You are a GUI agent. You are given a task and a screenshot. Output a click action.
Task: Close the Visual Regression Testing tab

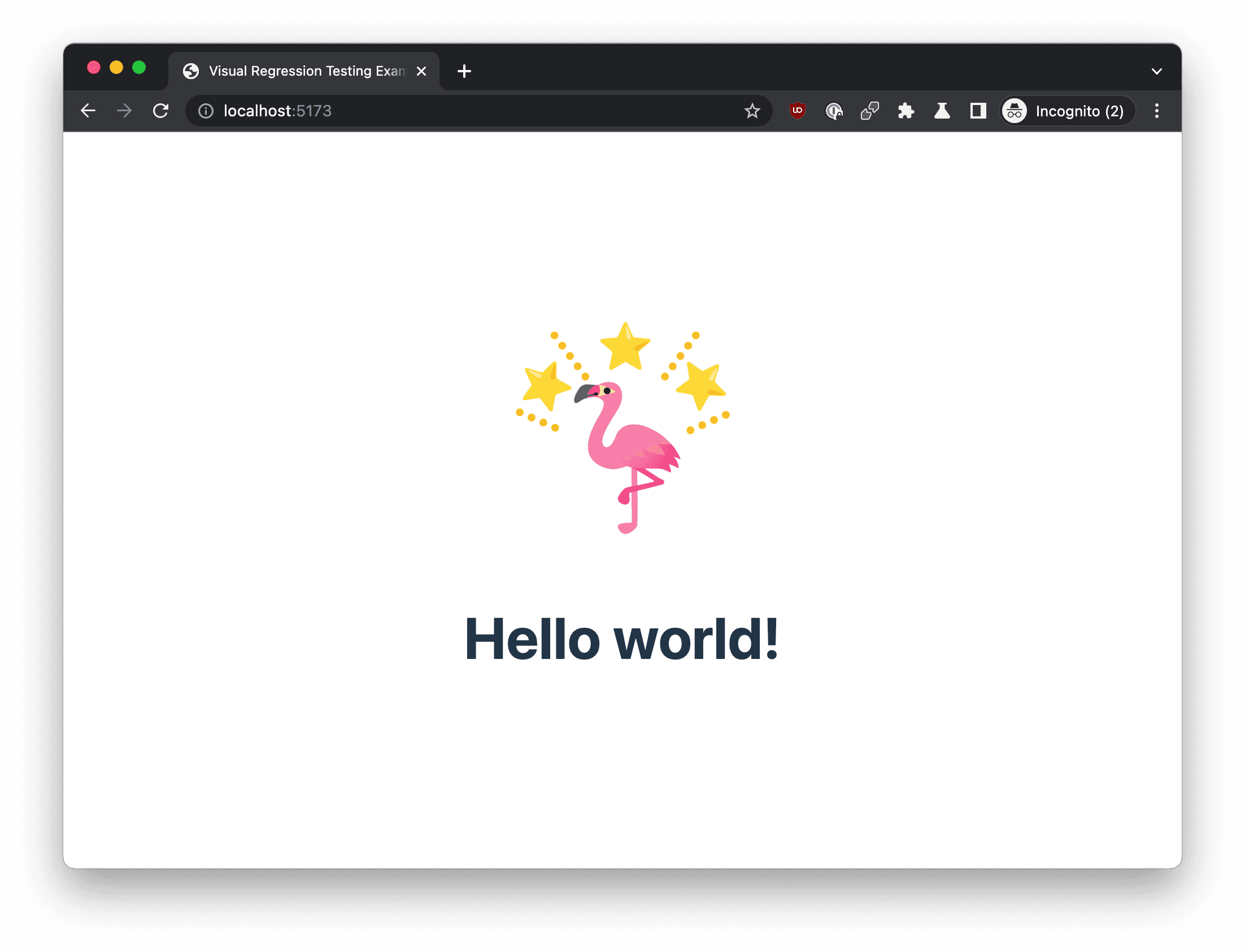[x=421, y=71]
